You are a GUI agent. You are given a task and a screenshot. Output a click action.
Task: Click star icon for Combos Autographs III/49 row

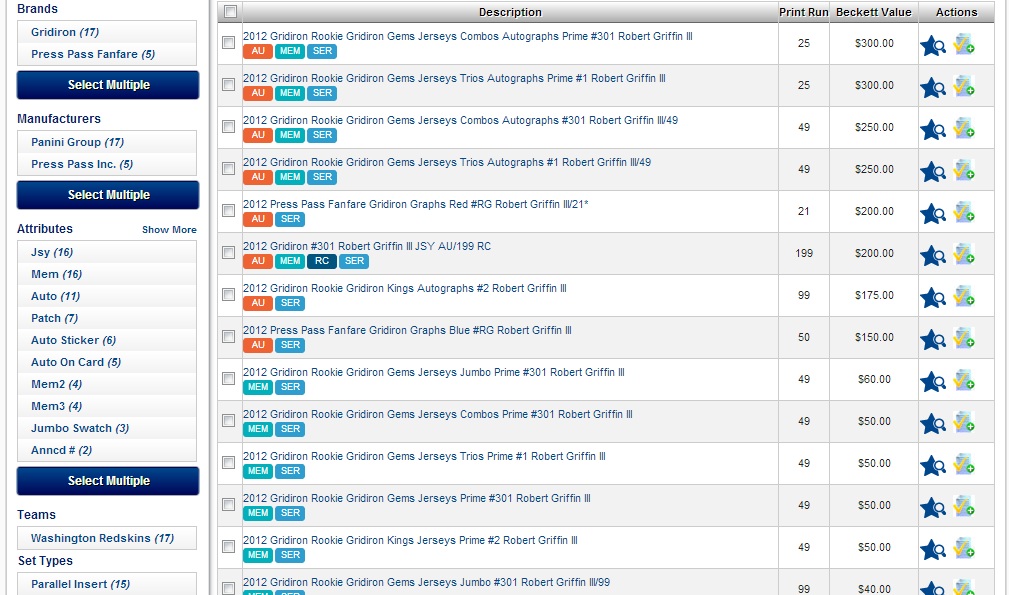pyautogui.click(x=932, y=129)
